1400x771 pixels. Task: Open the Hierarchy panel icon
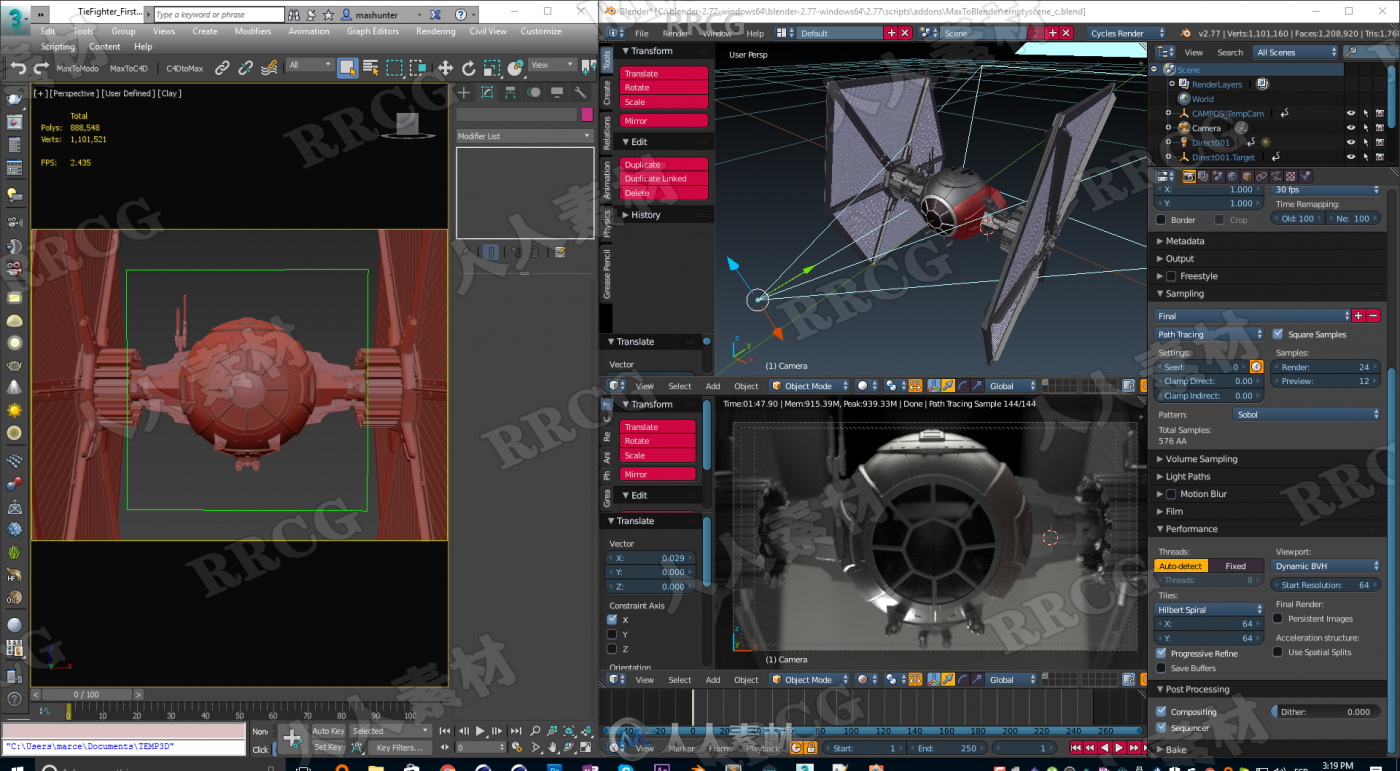pyautogui.click(x=510, y=93)
